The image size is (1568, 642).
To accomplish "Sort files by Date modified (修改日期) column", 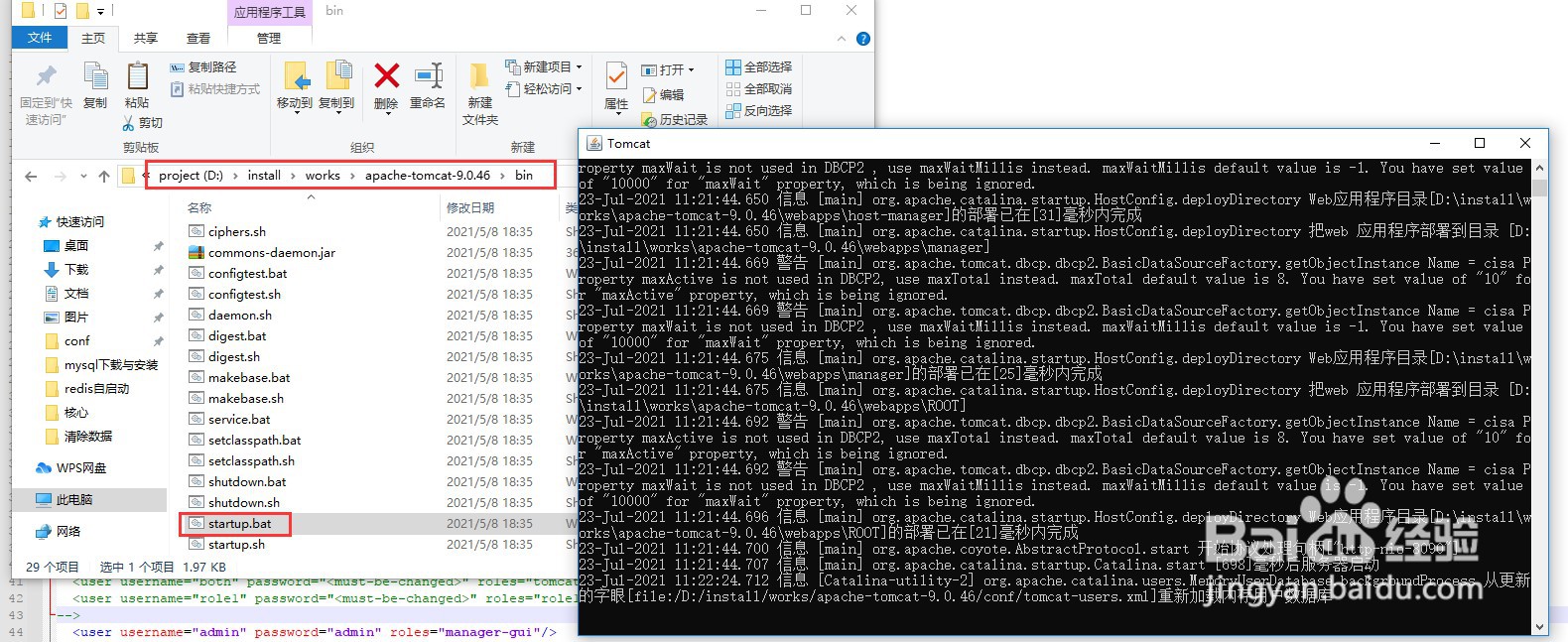I will point(470,208).
